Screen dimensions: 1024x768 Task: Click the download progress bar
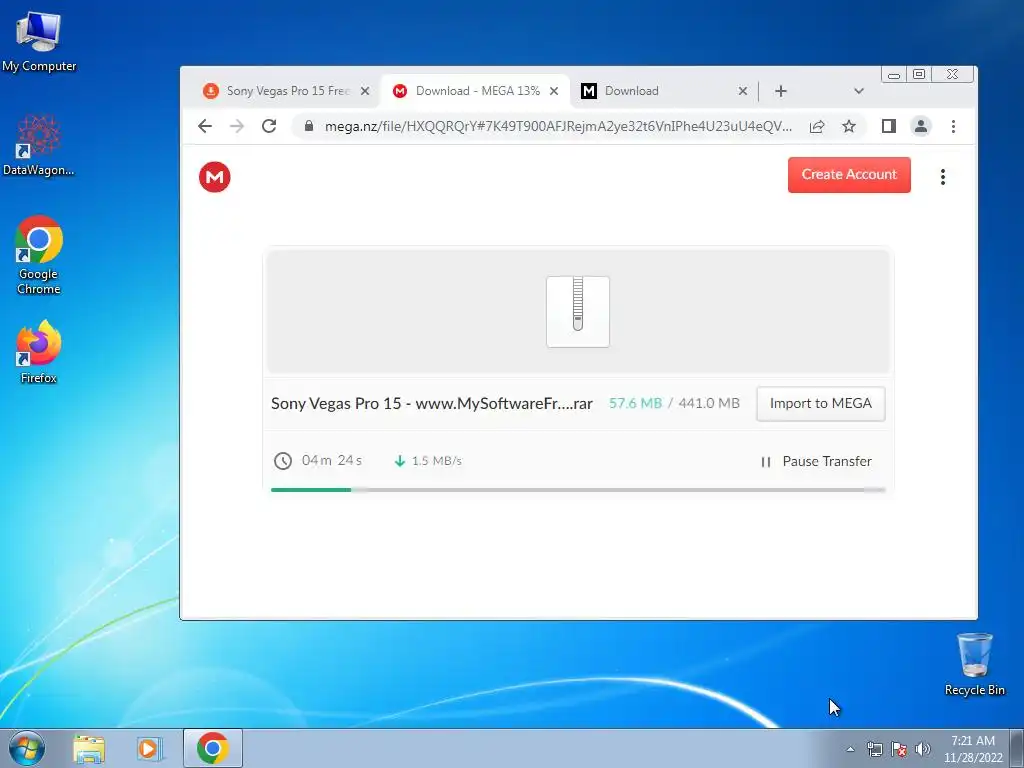[578, 490]
